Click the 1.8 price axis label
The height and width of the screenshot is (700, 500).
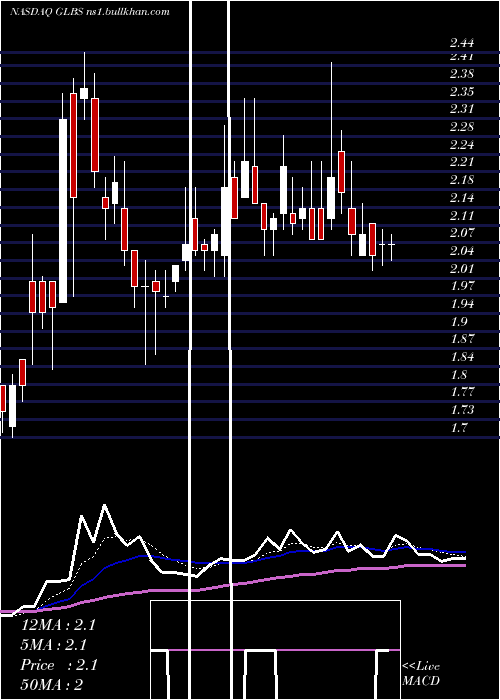coord(458,375)
